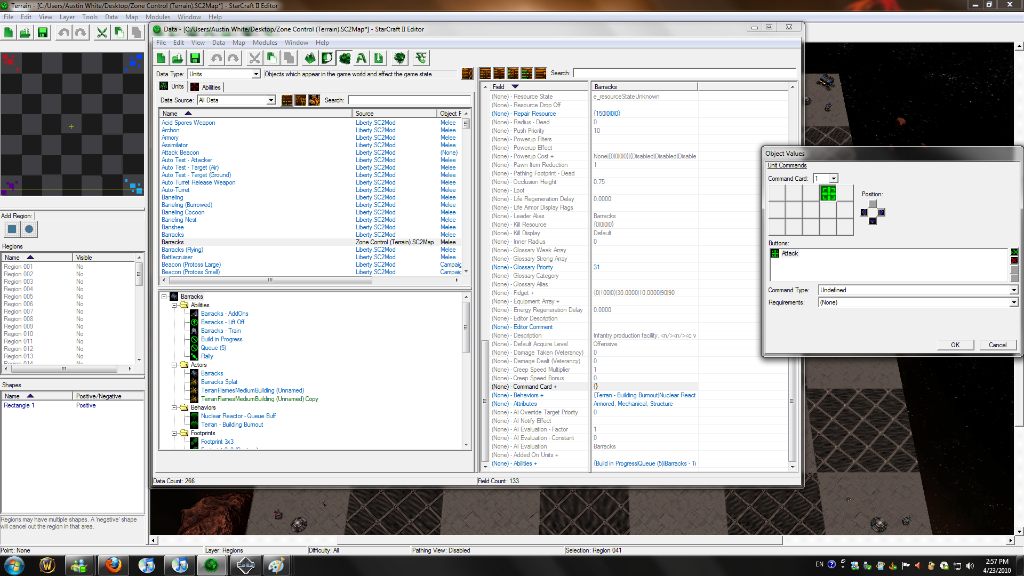Select Attack entry in Buttons list
Screen dimensions: 1024x576
pos(790,253)
